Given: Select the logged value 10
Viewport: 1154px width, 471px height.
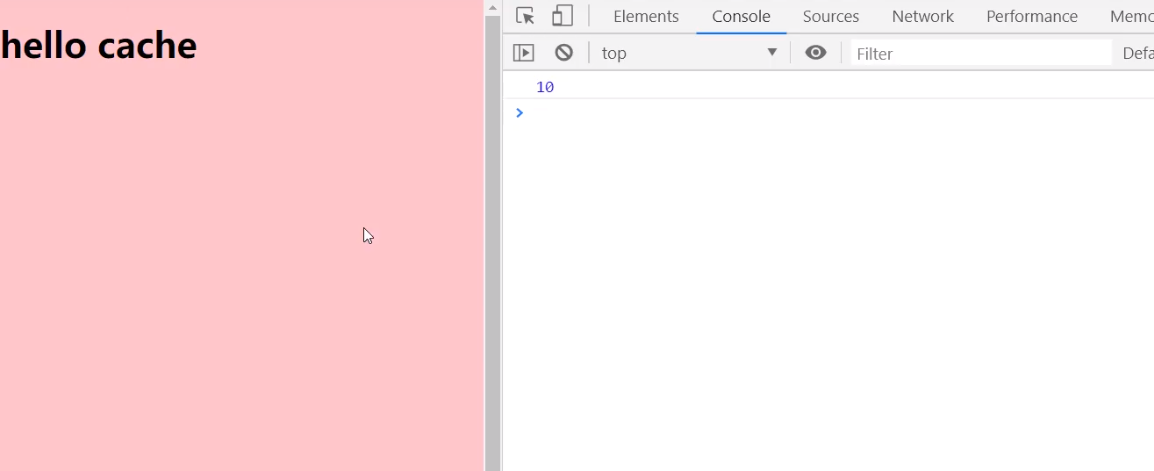Looking at the screenshot, I should [x=545, y=87].
